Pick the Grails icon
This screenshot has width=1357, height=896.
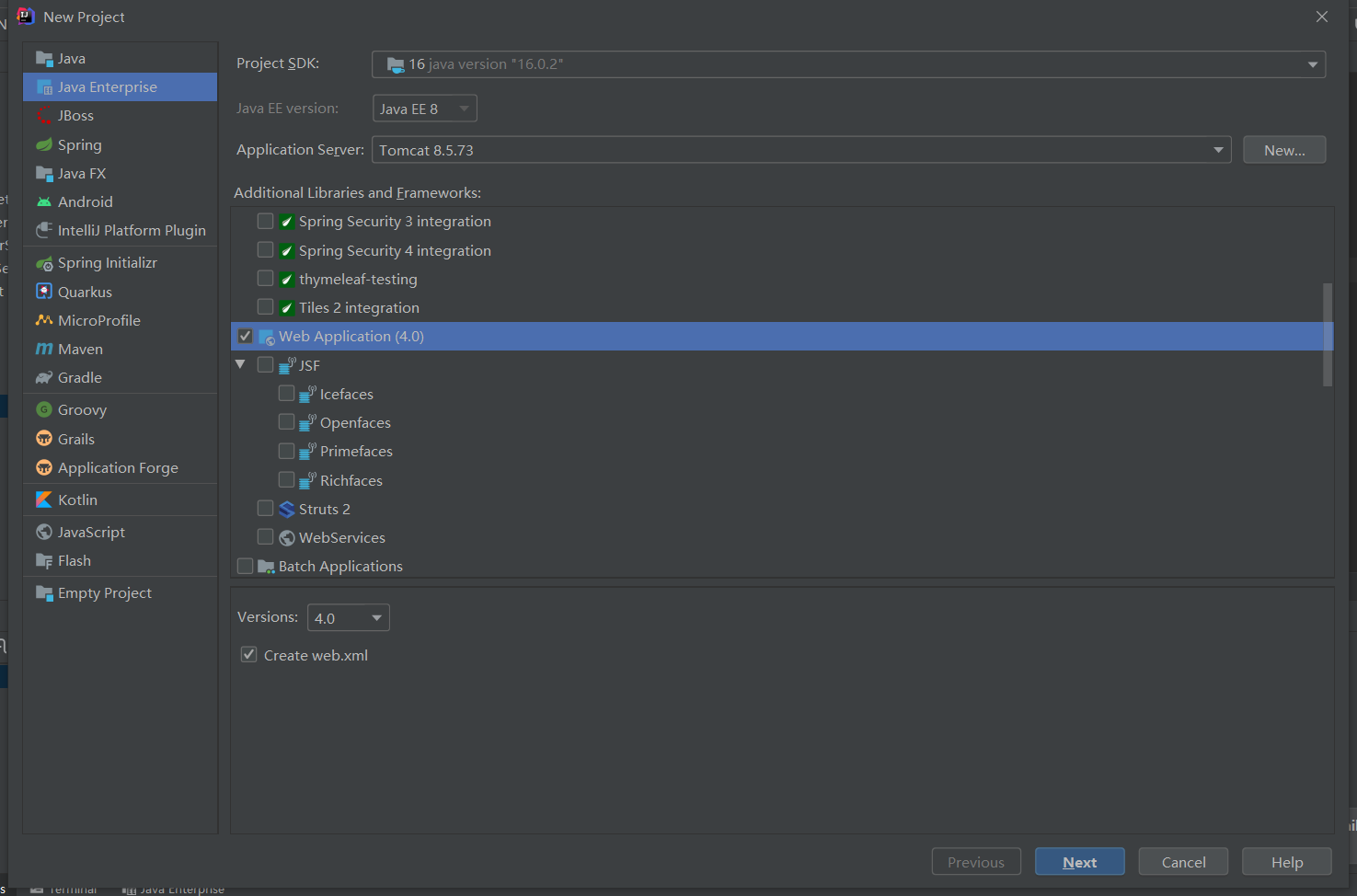44,439
